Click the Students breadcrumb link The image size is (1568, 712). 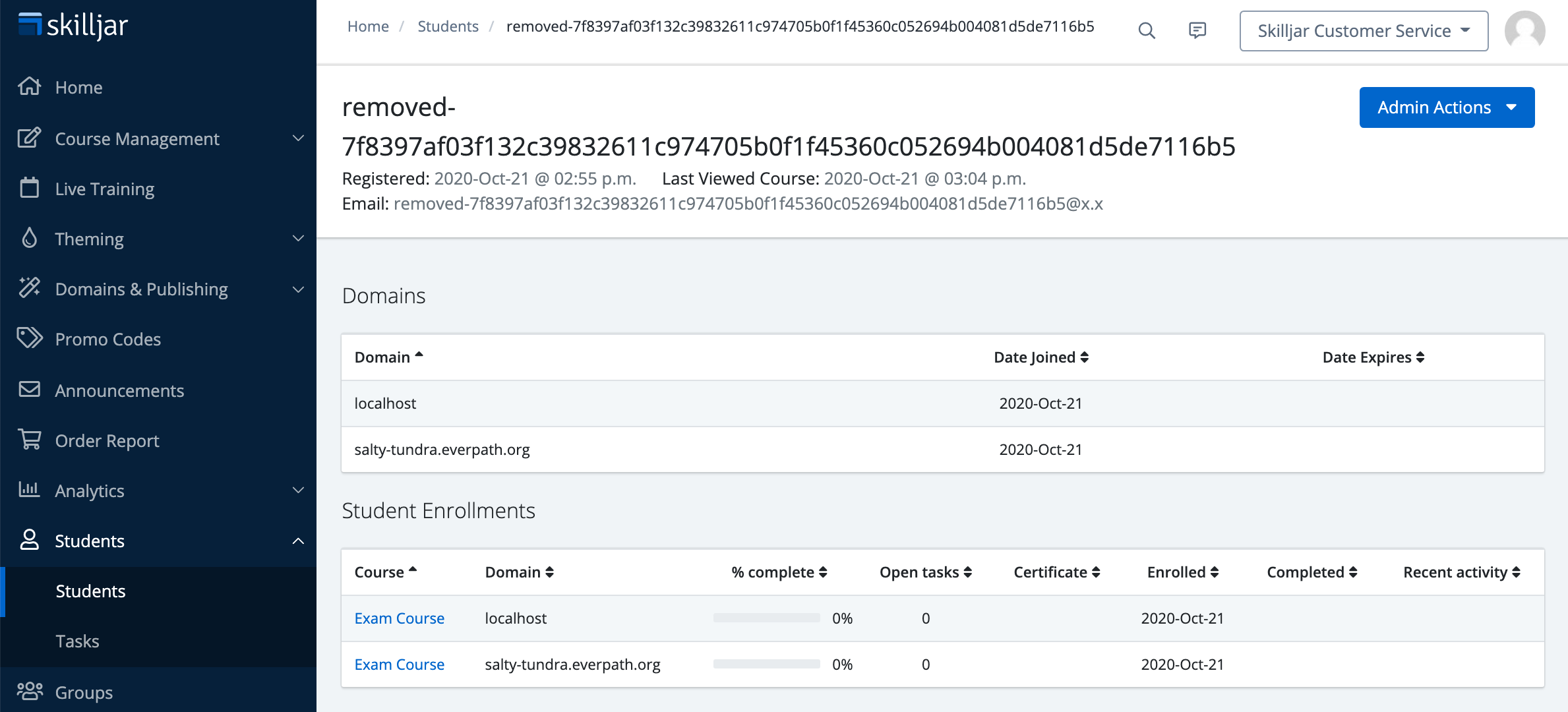448,26
